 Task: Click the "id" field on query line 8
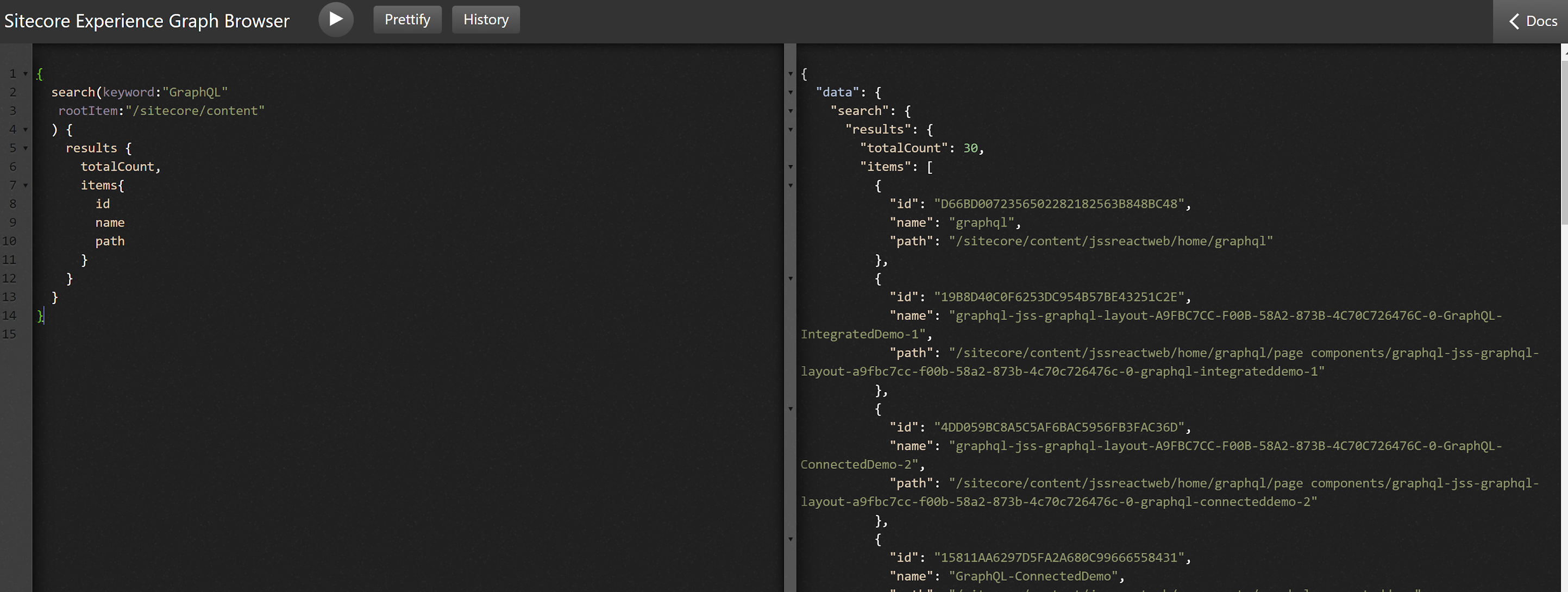102,204
